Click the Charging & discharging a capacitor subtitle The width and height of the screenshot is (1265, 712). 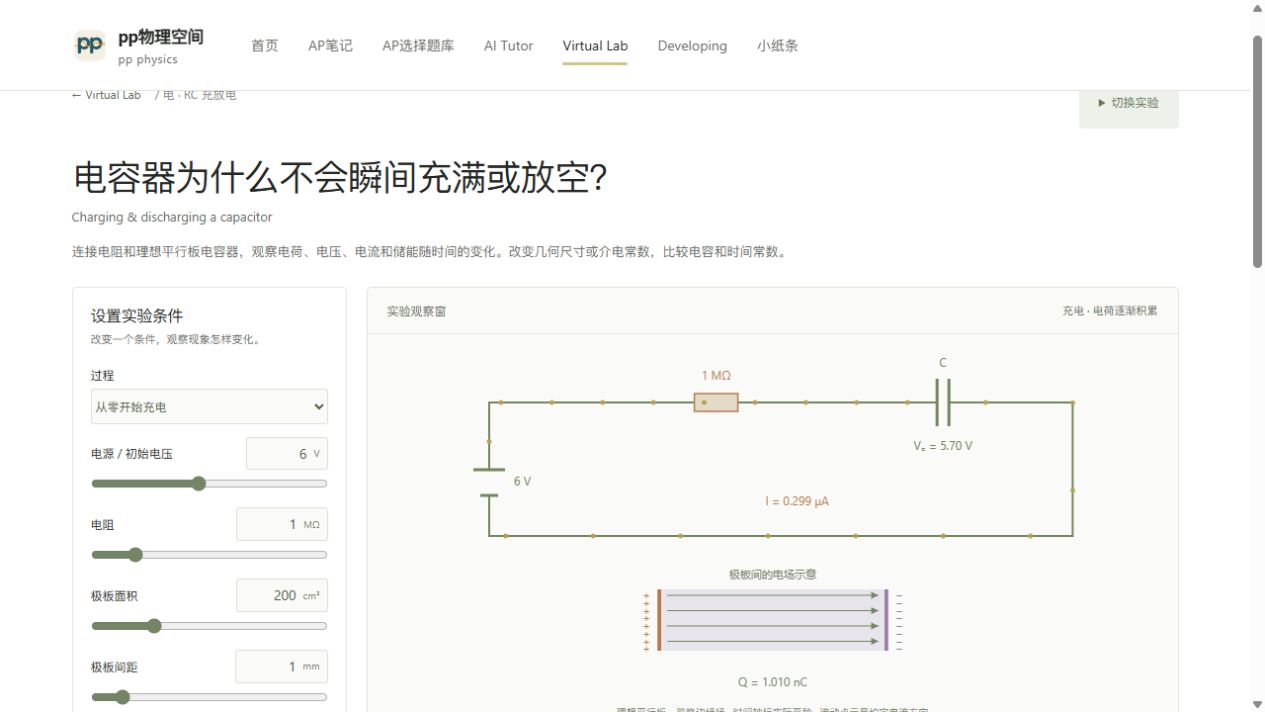tap(172, 217)
